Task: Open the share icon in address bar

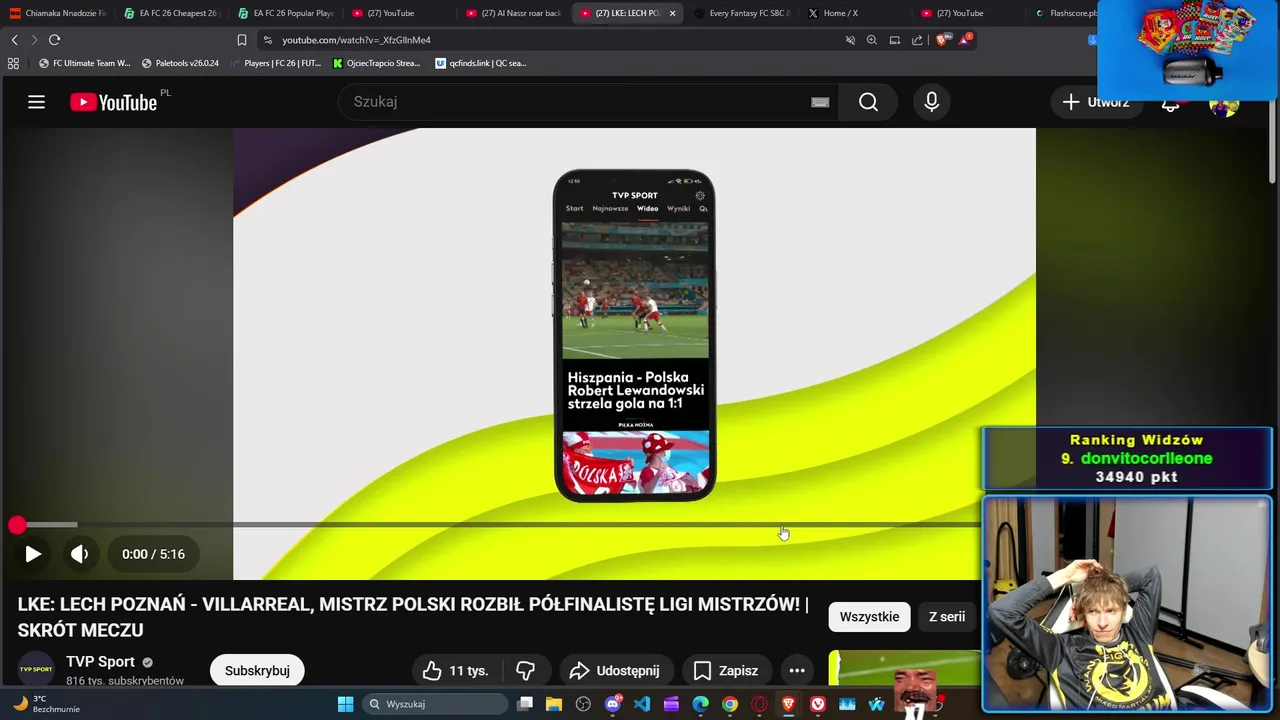Action: pos(917,40)
